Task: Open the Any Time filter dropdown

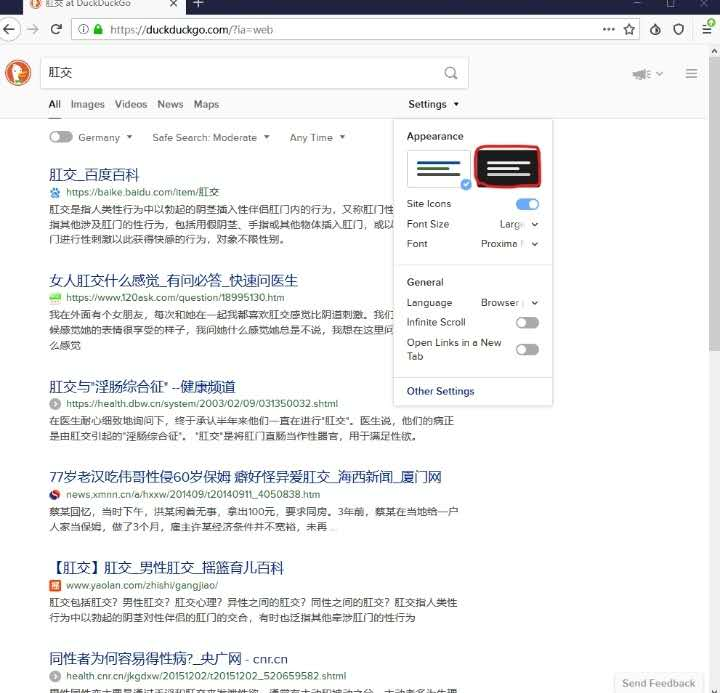Action: [x=317, y=137]
